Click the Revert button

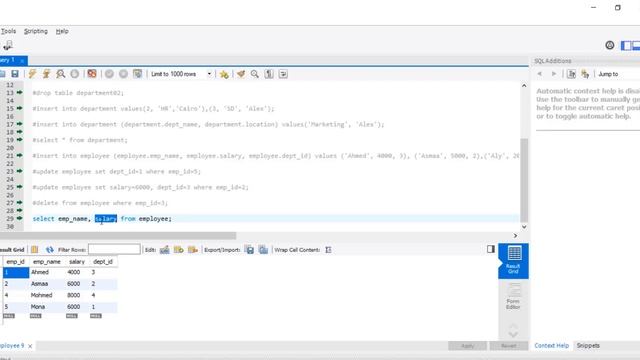[509, 346]
